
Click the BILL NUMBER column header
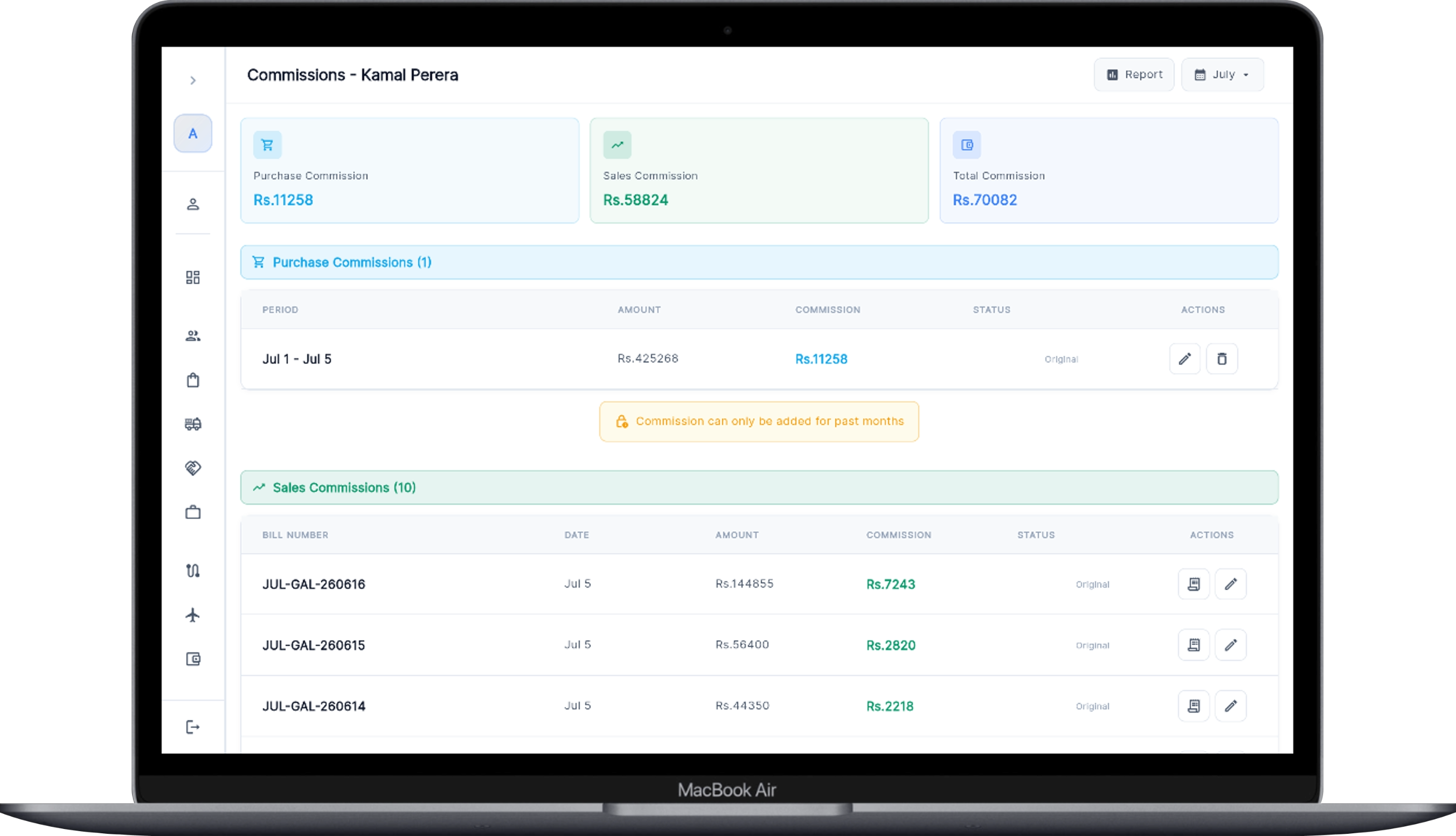click(295, 534)
